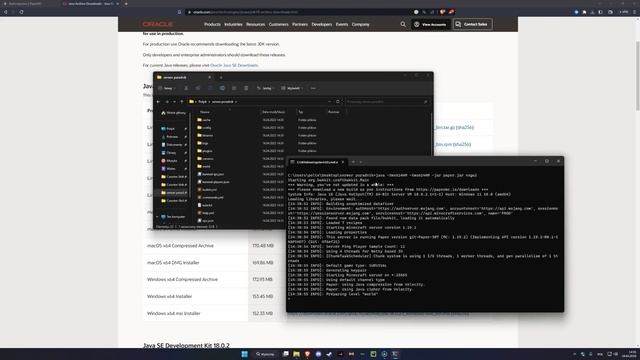The width and height of the screenshot is (640, 360).
Task: Open the Company menu on Oracle site
Action: click(361, 24)
